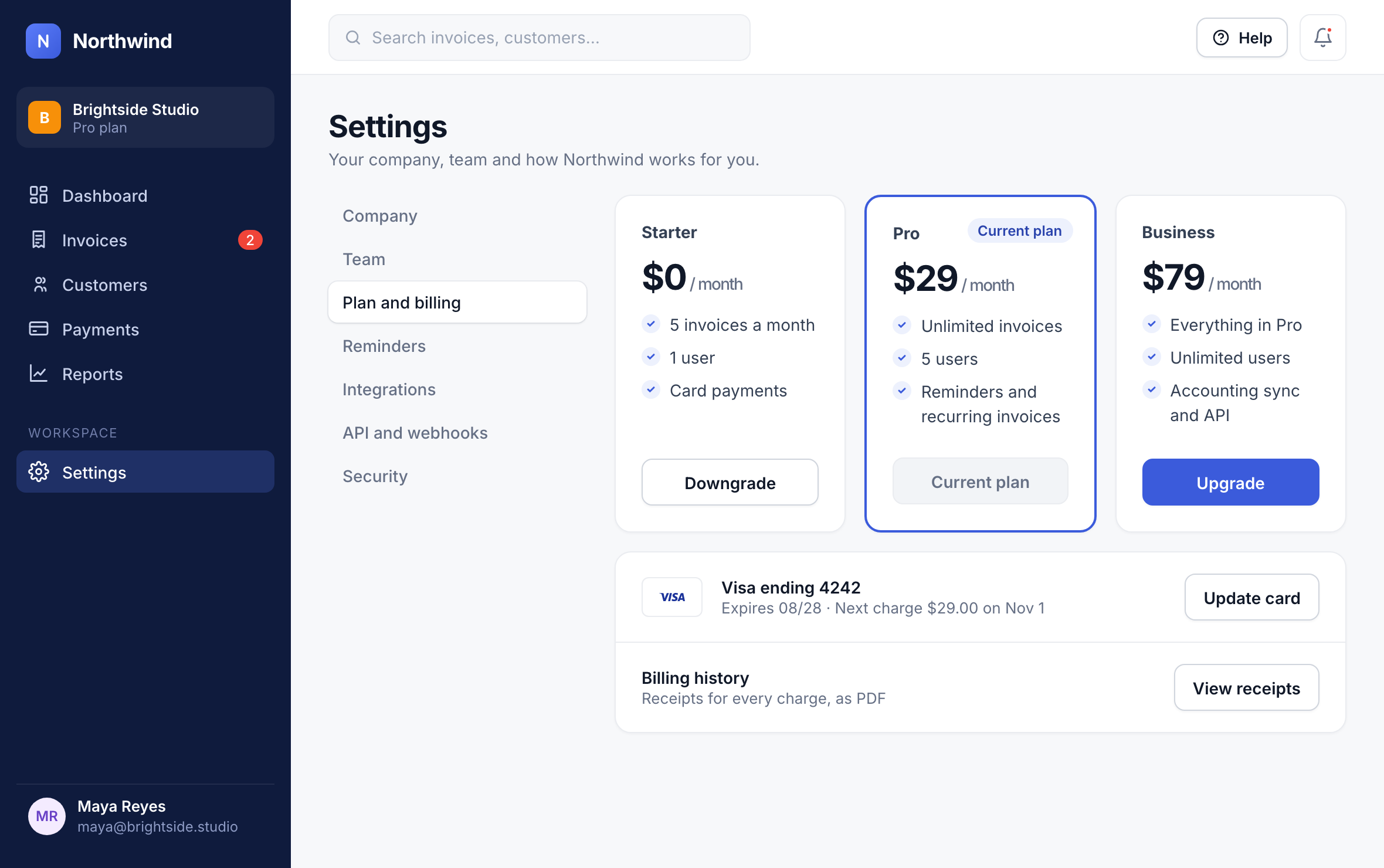Open notifications bell icon
The width and height of the screenshot is (1384, 868).
click(1322, 38)
